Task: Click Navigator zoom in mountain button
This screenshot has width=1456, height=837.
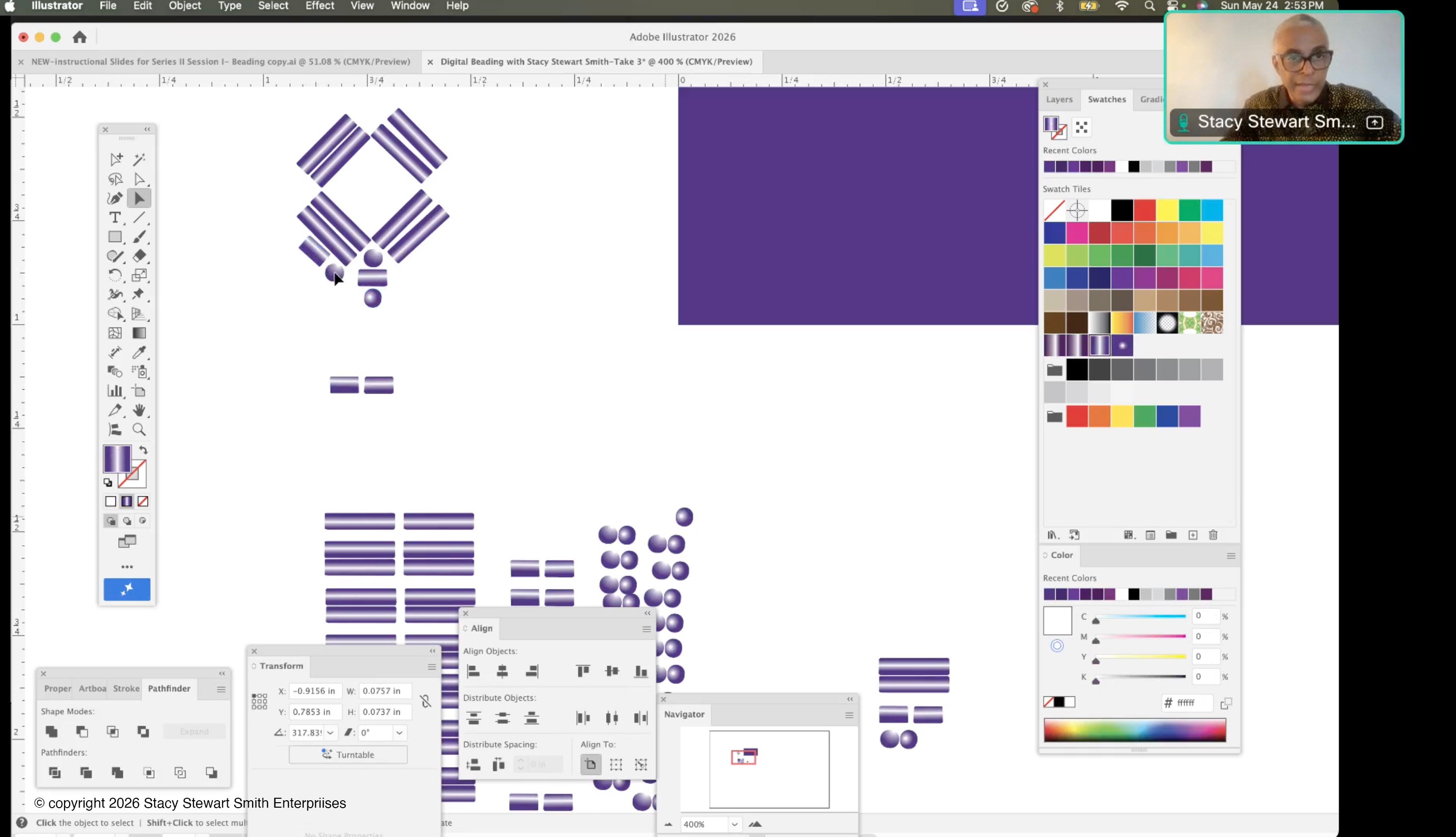Action: pyautogui.click(x=755, y=825)
